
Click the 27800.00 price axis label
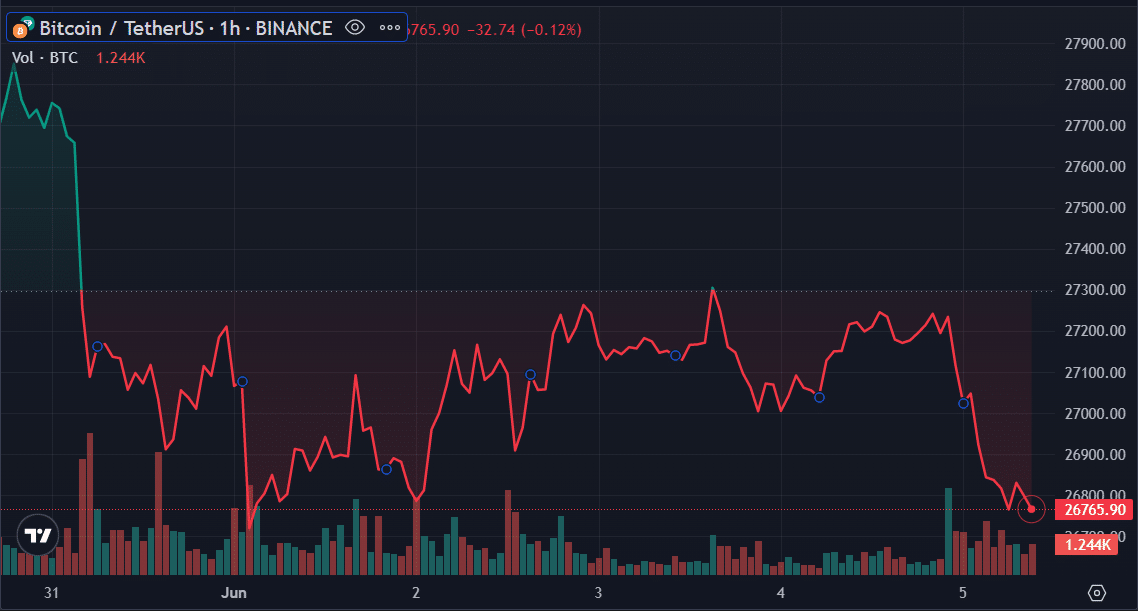click(1094, 84)
